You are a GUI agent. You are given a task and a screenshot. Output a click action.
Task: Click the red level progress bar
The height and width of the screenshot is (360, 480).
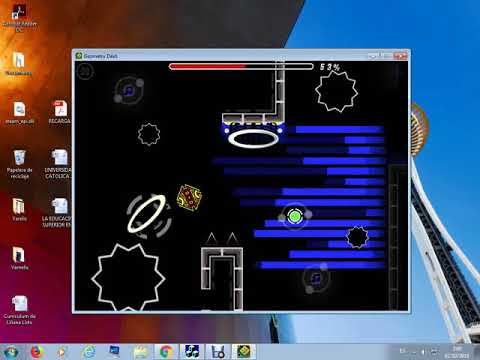click(241, 67)
